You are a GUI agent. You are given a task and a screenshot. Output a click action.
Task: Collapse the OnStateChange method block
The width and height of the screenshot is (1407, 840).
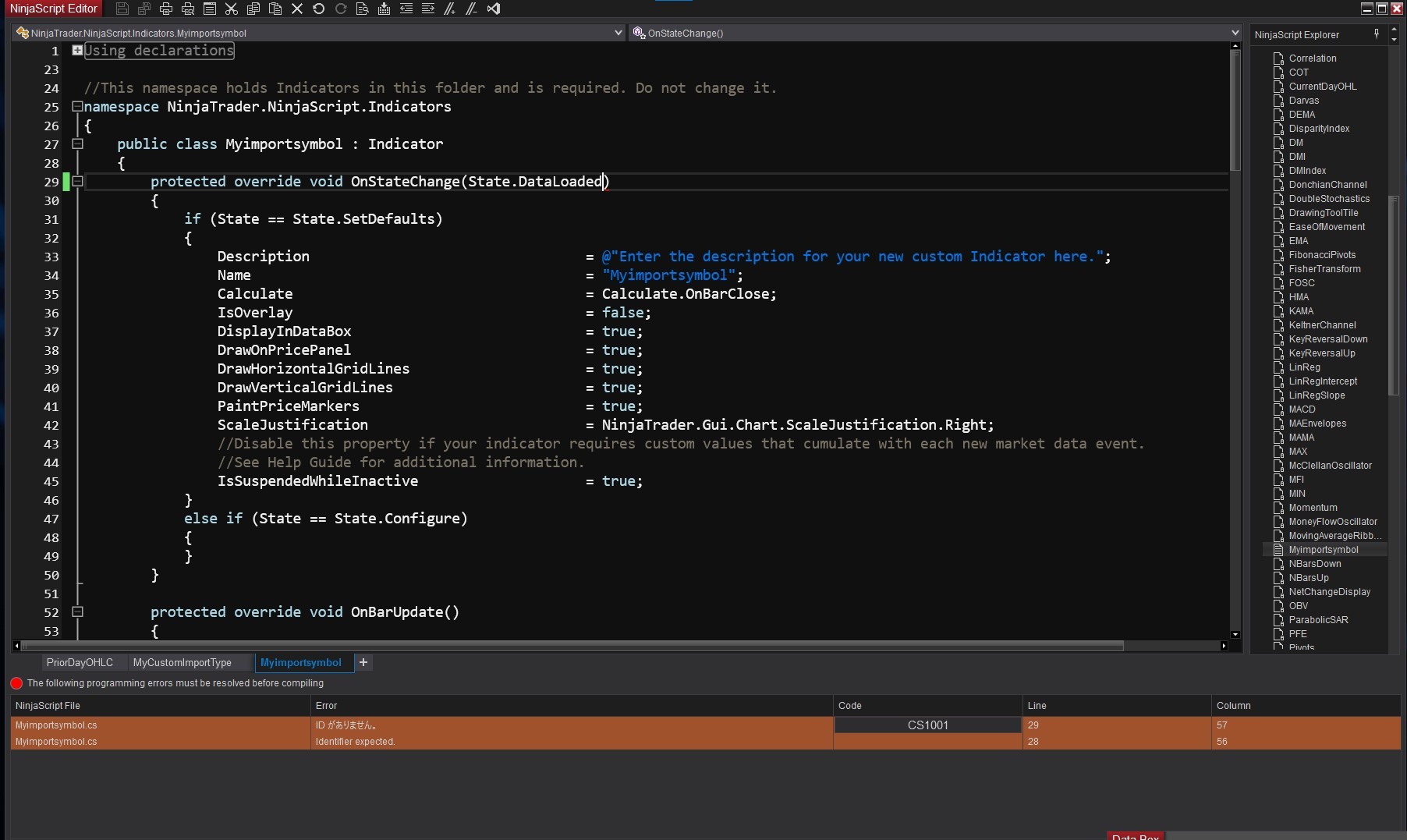tap(77, 181)
